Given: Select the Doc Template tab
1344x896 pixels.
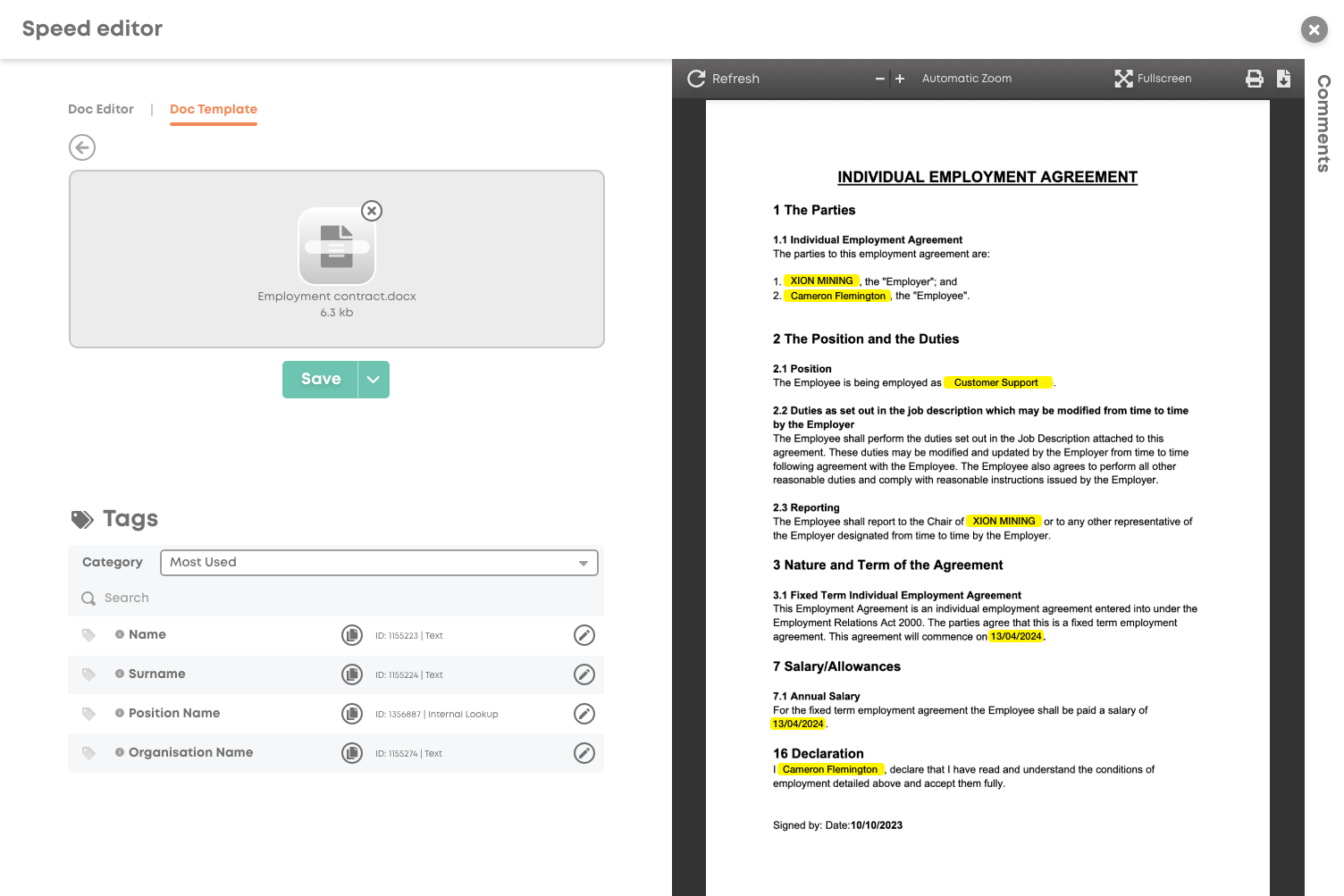Looking at the screenshot, I should (214, 109).
